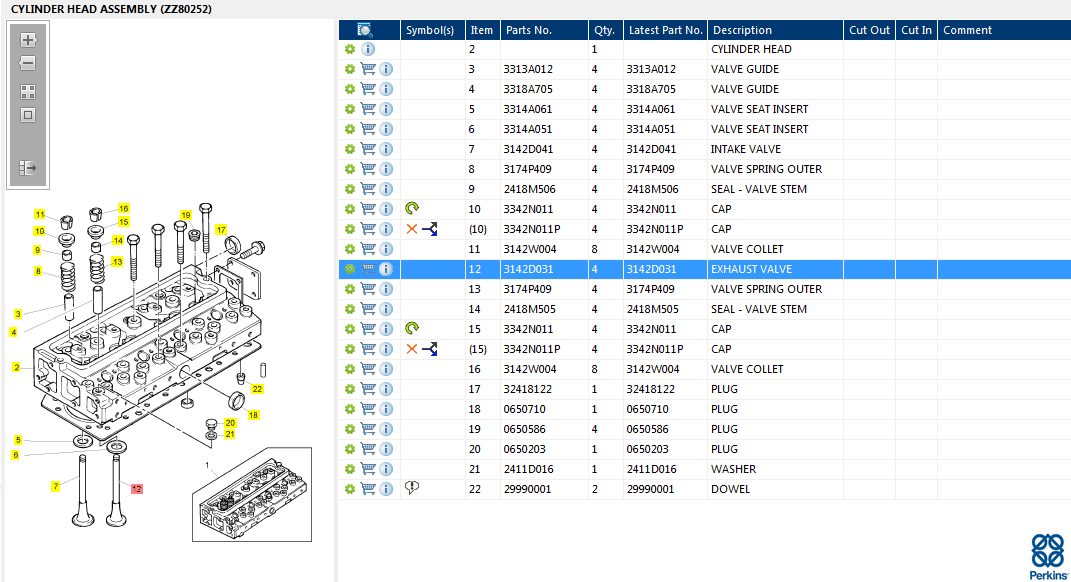Select callout 18 plug on diagram

pyautogui.click(x=253, y=415)
